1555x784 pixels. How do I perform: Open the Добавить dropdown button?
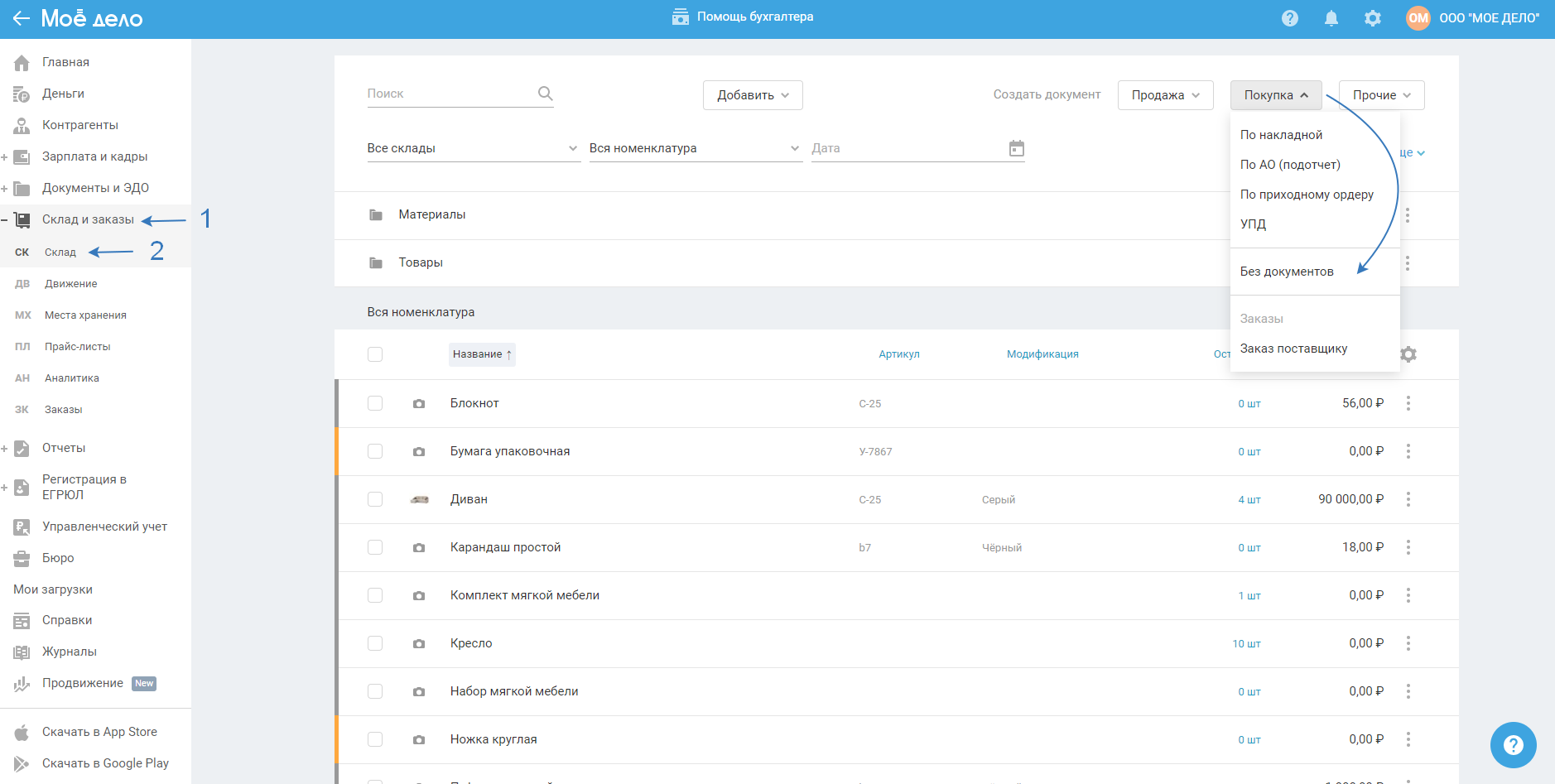click(752, 95)
